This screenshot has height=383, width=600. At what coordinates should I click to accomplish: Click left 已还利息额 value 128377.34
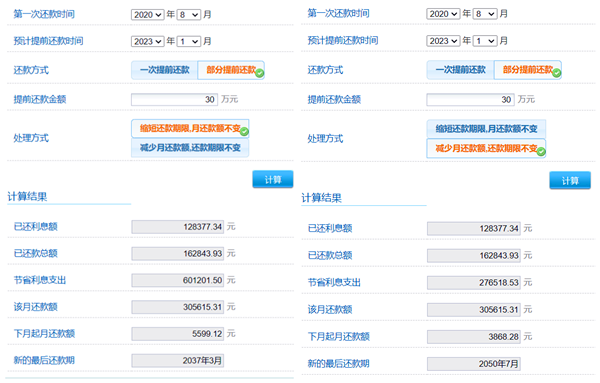[x=178, y=227]
